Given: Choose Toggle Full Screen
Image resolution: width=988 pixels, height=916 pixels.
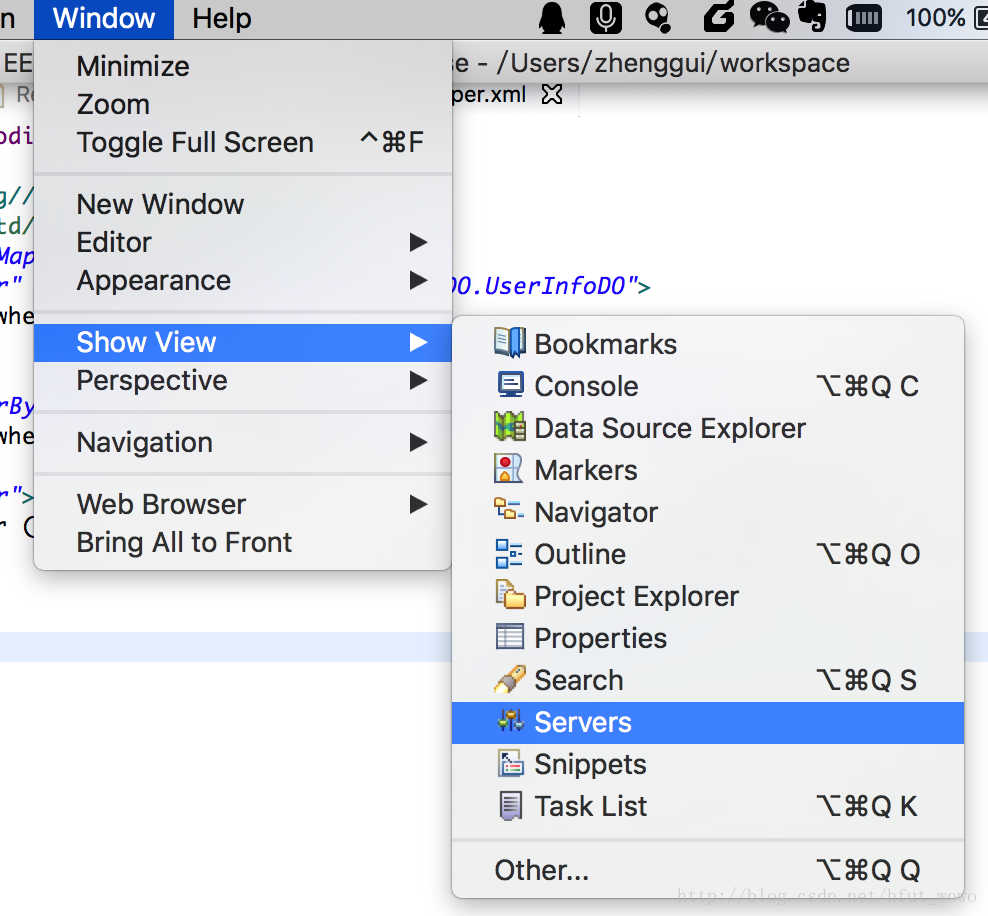Looking at the screenshot, I should [x=195, y=142].
